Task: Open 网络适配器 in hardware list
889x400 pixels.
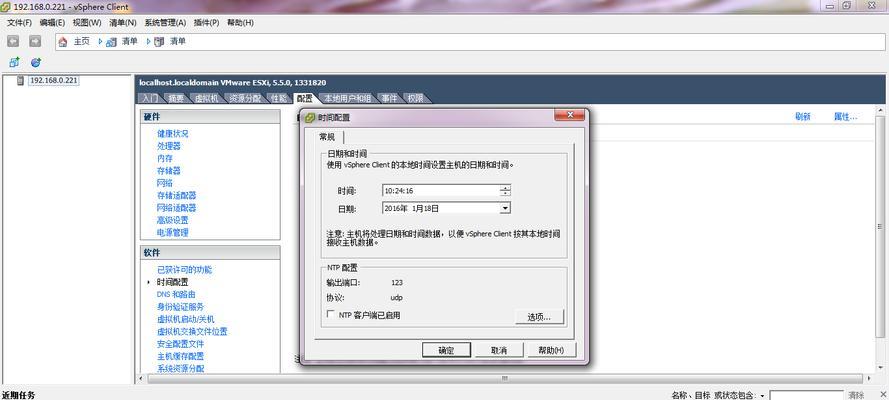Action: (x=177, y=208)
